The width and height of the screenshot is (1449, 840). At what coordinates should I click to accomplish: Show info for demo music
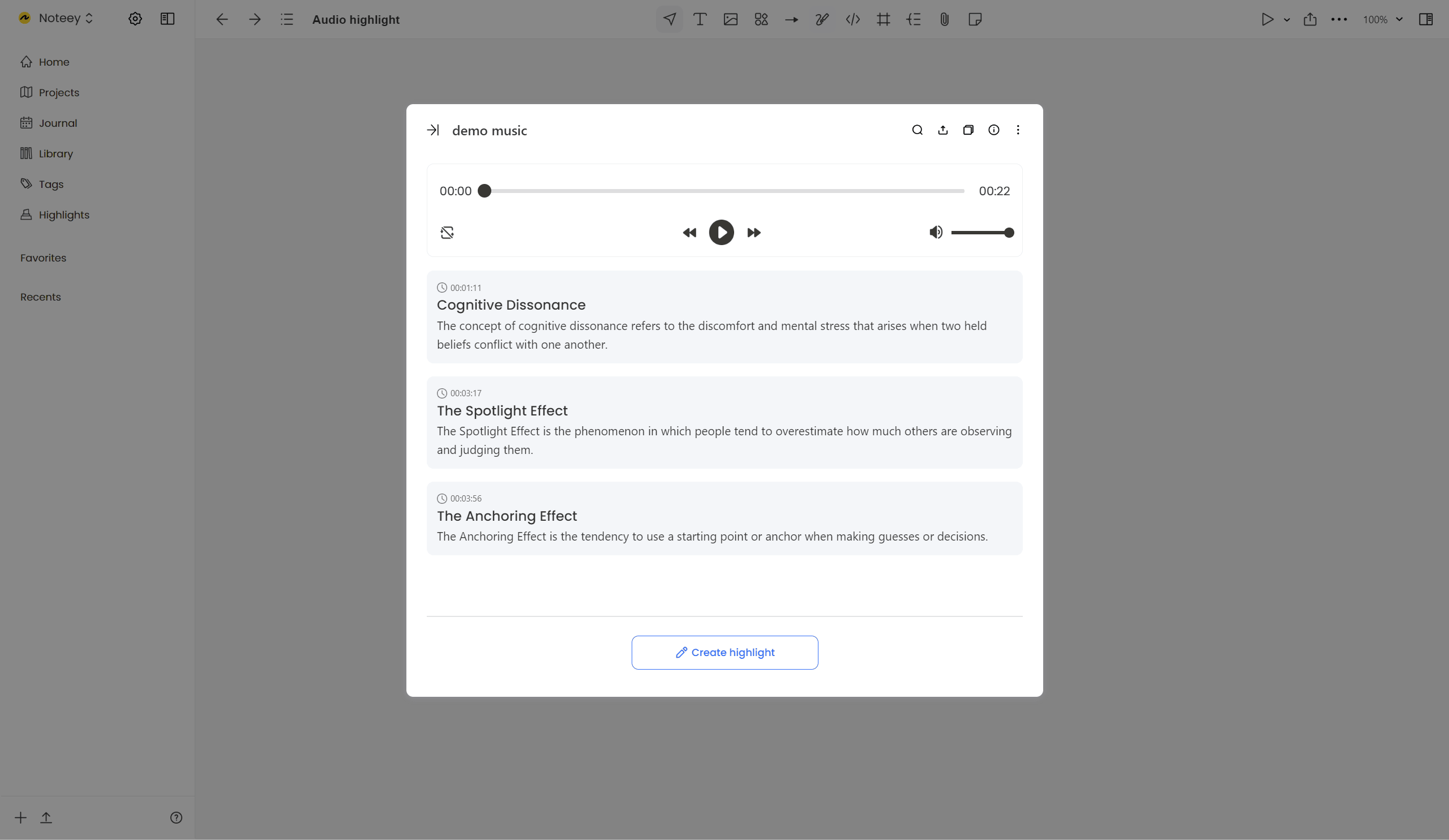click(993, 130)
